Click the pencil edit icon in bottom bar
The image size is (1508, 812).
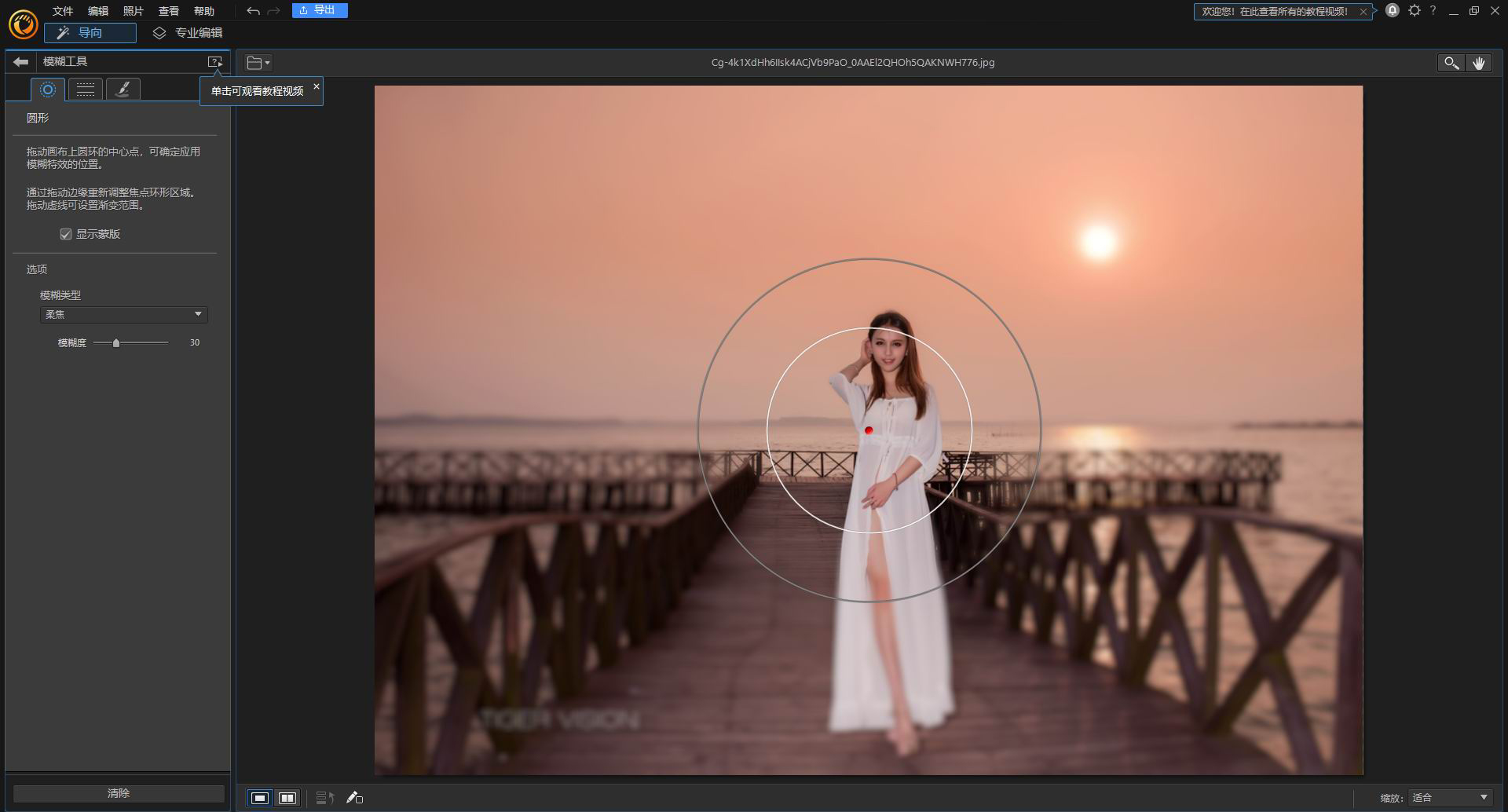(x=354, y=798)
